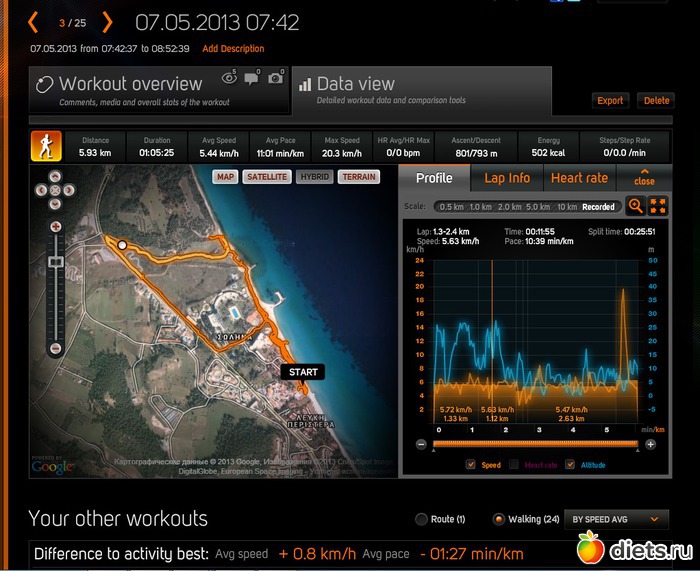700x571 pixels.
Task: Go to previous workout with left arrow
Action: point(33,22)
